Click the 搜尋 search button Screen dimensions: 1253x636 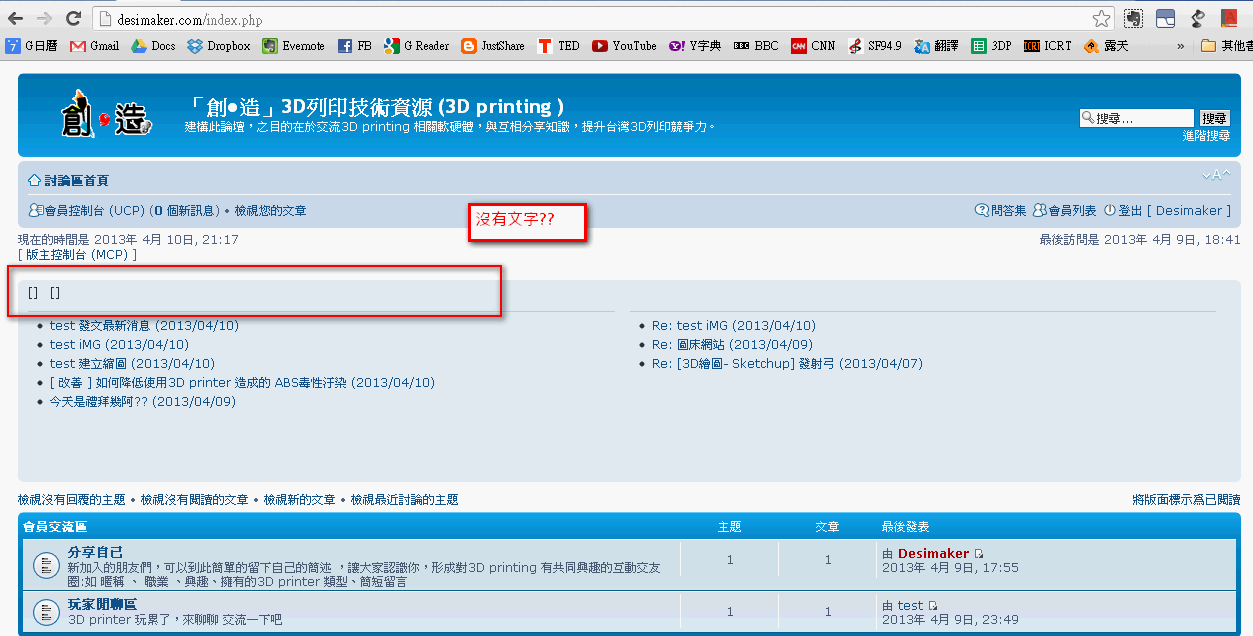tap(1214, 118)
